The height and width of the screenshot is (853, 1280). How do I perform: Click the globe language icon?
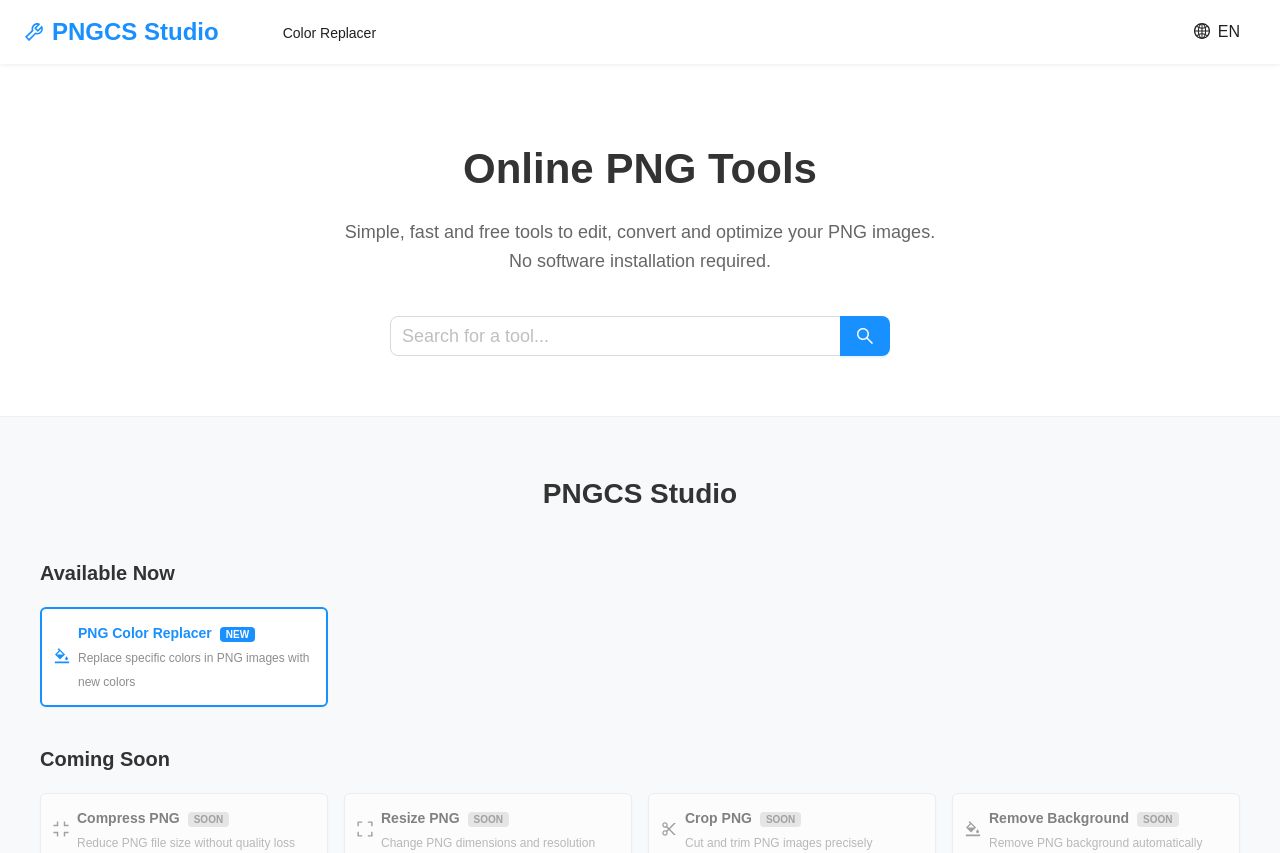tap(1202, 31)
